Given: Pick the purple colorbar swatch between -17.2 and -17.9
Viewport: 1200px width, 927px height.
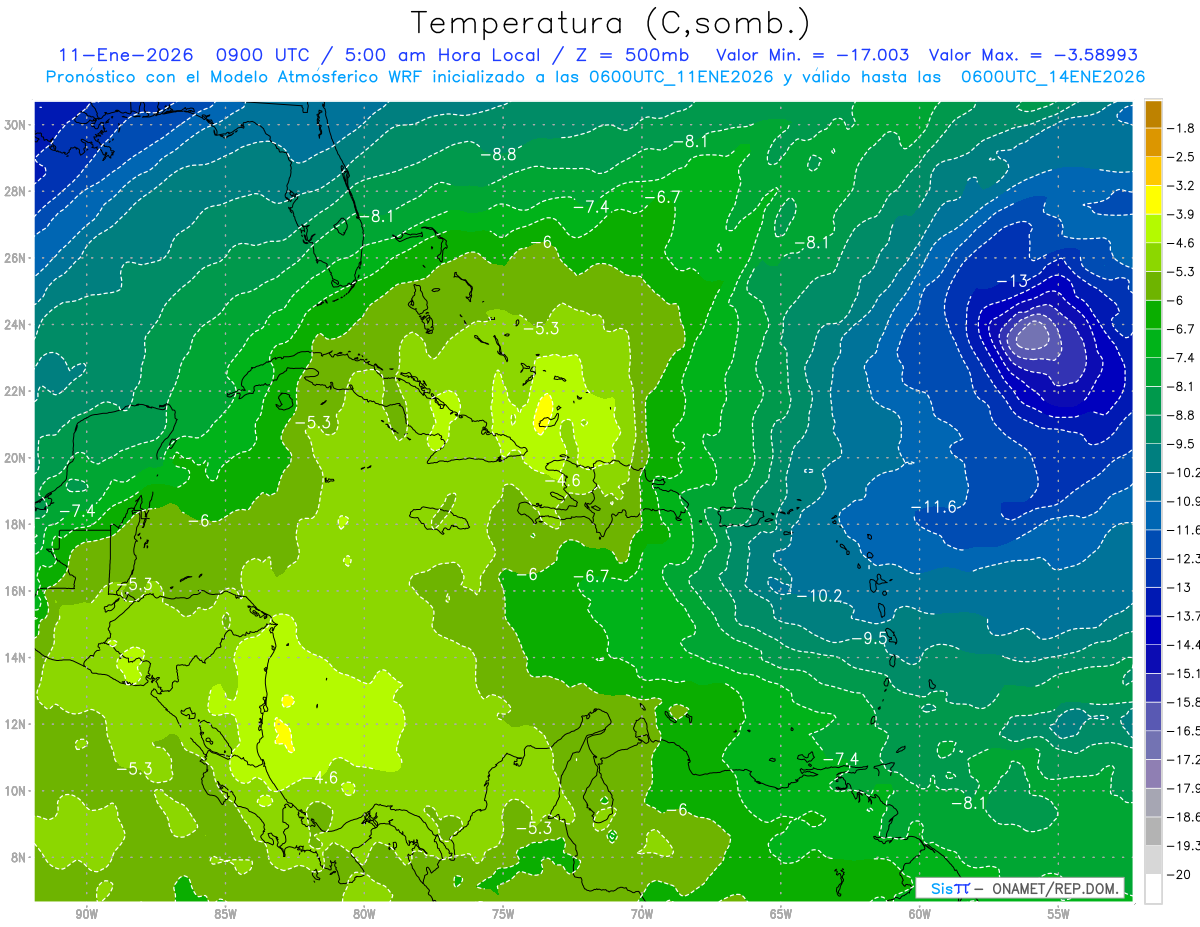Looking at the screenshot, I should tap(1153, 774).
